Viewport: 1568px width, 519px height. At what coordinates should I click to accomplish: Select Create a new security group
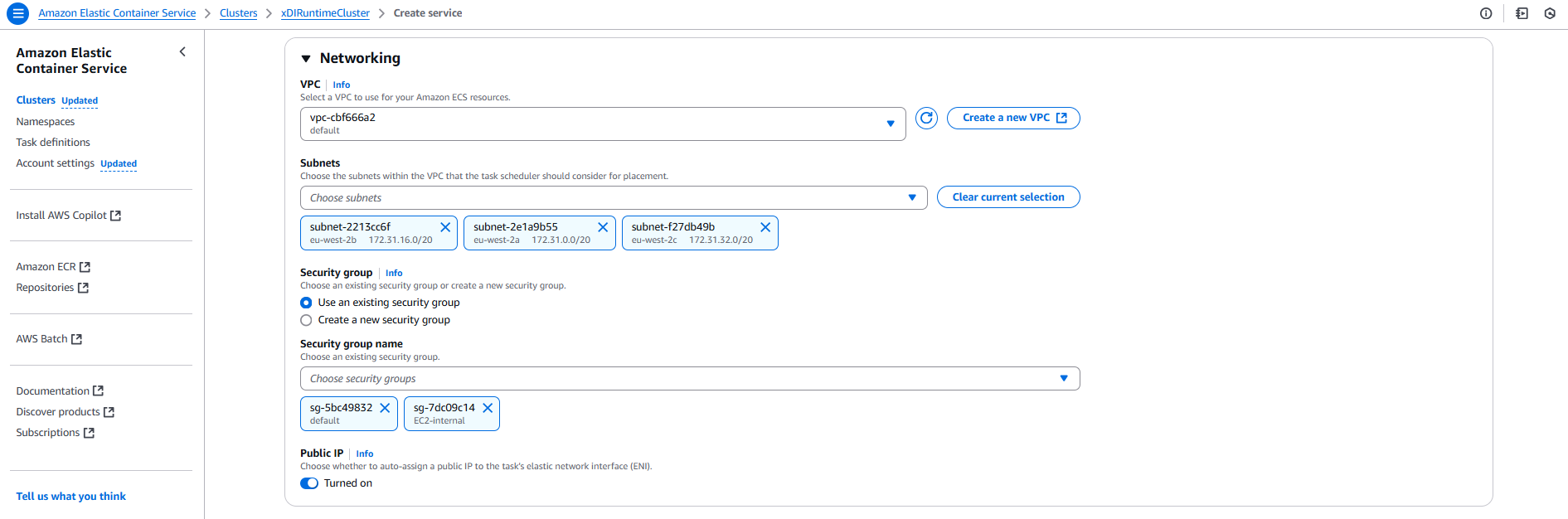[306, 320]
